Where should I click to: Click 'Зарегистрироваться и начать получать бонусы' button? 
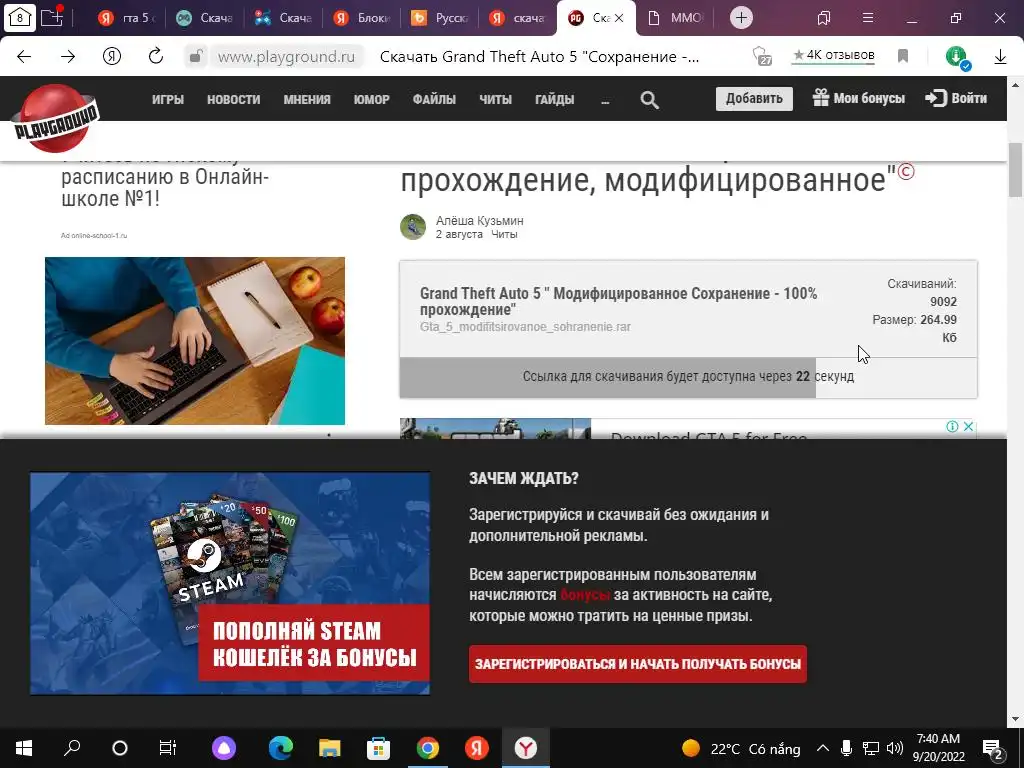(x=637, y=664)
